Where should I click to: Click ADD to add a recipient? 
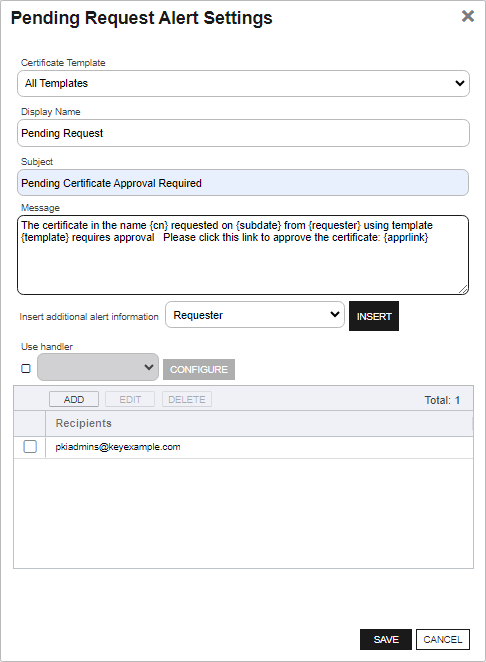pyautogui.click(x=74, y=399)
